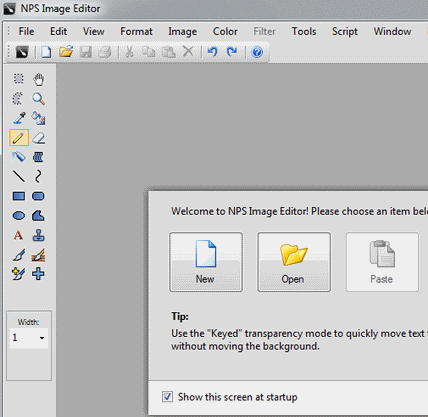Viewport: 428px width, 417px height.
Task: Select the Ellipse shape tool
Action: tap(19, 216)
